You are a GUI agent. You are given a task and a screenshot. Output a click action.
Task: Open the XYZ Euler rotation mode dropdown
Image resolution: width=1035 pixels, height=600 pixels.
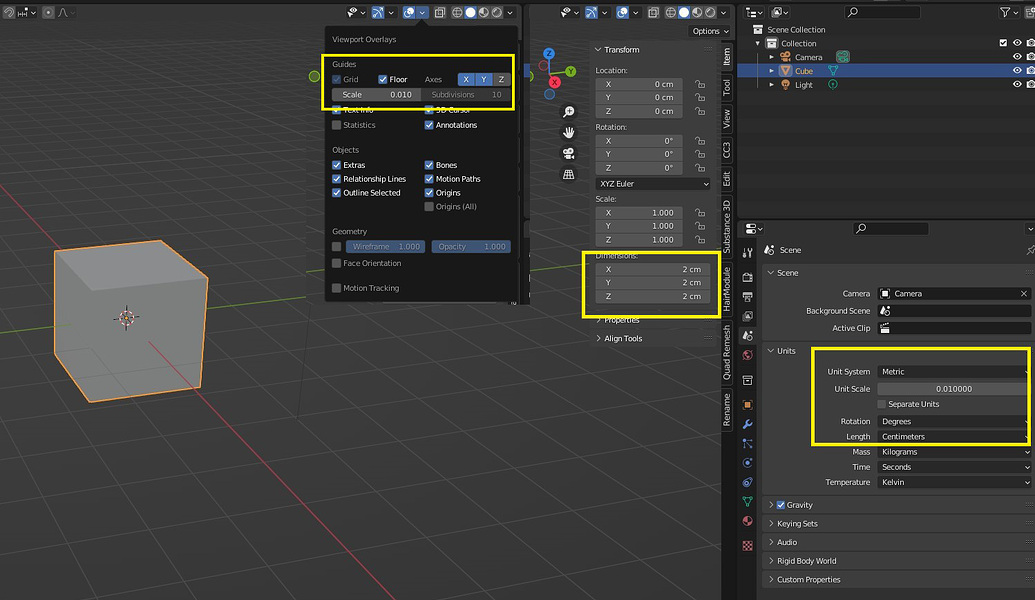click(653, 183)
